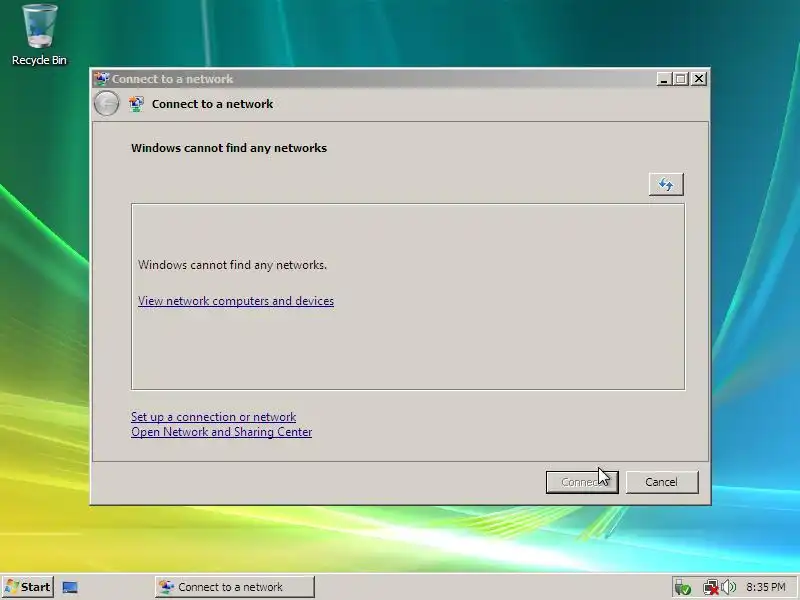Open 'View network computers and devices' link
The image size is (800, 600).
coord(236,301)
